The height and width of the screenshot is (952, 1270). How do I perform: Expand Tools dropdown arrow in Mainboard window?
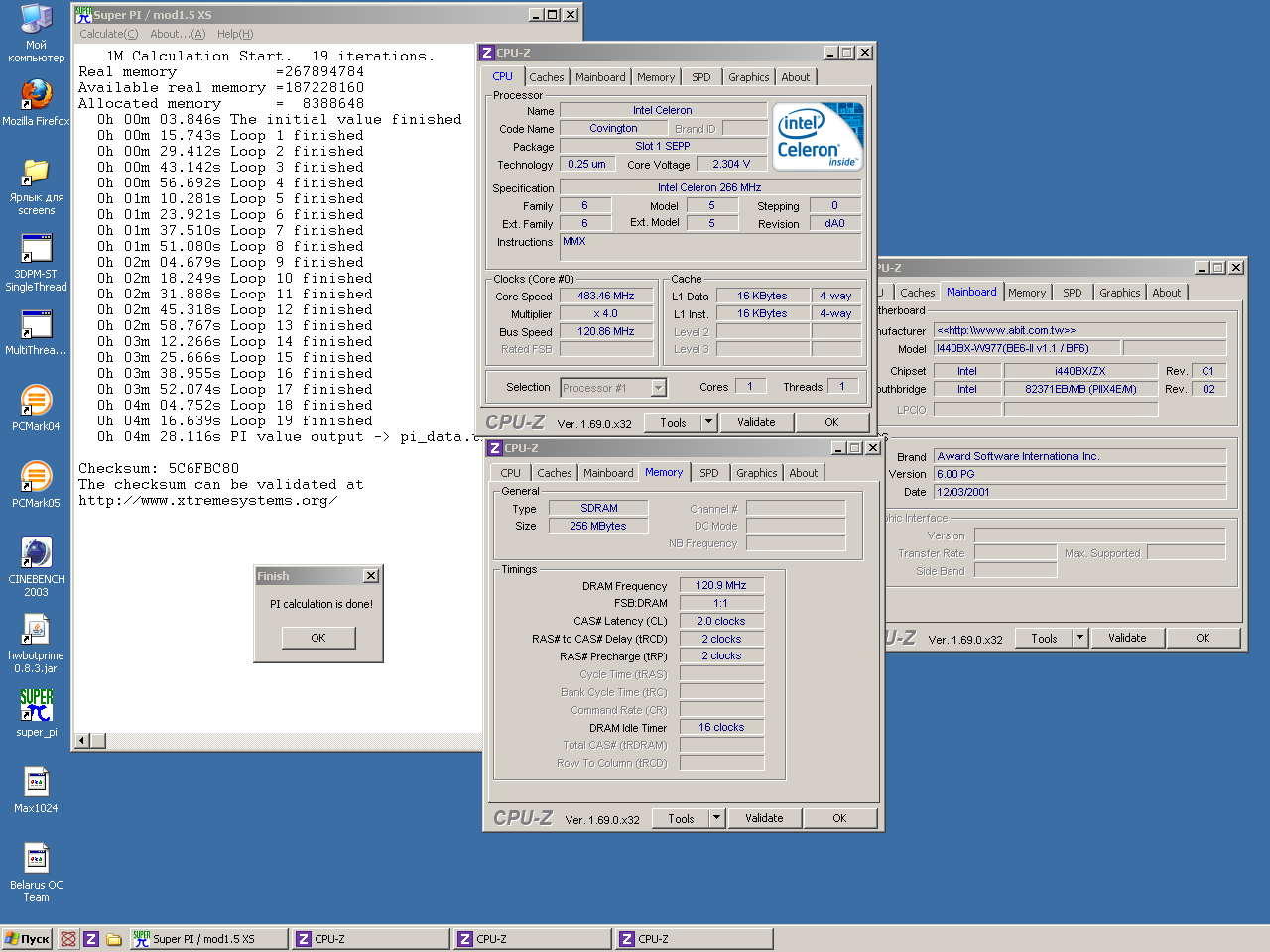click(1079, 638)
